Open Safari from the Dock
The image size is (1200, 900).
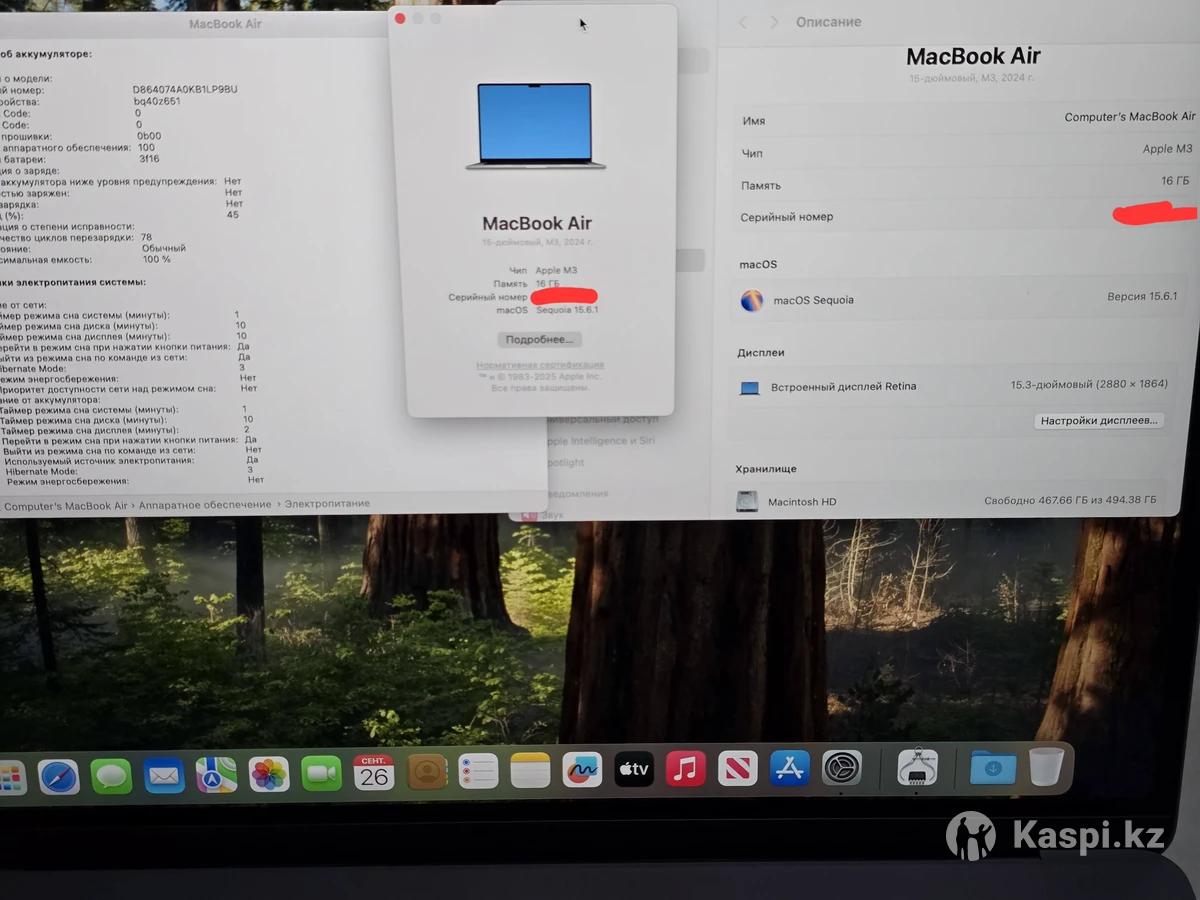coord(59,775)
